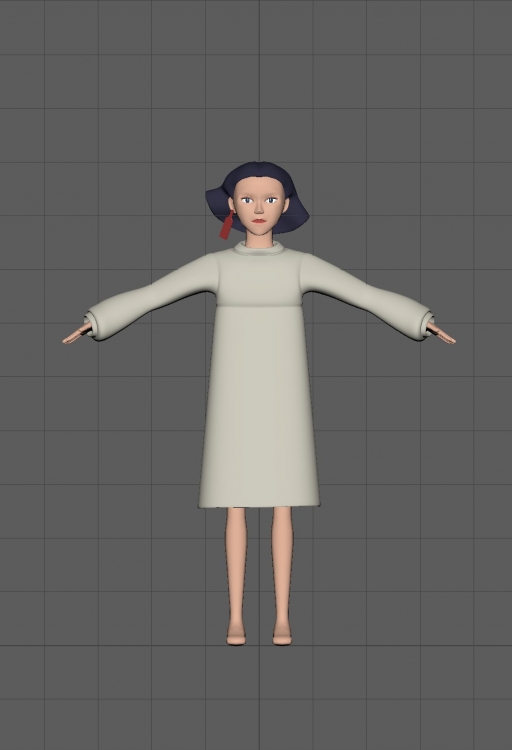Select the sleeve opposite the ribbon side
The width and height of the screenshot is (512, 750).
[x=366, y=297]
